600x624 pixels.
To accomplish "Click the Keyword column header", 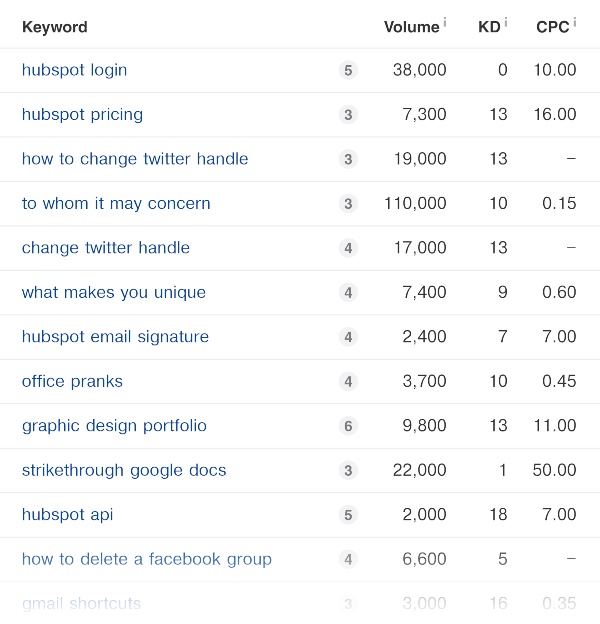I will pos(54,27).
